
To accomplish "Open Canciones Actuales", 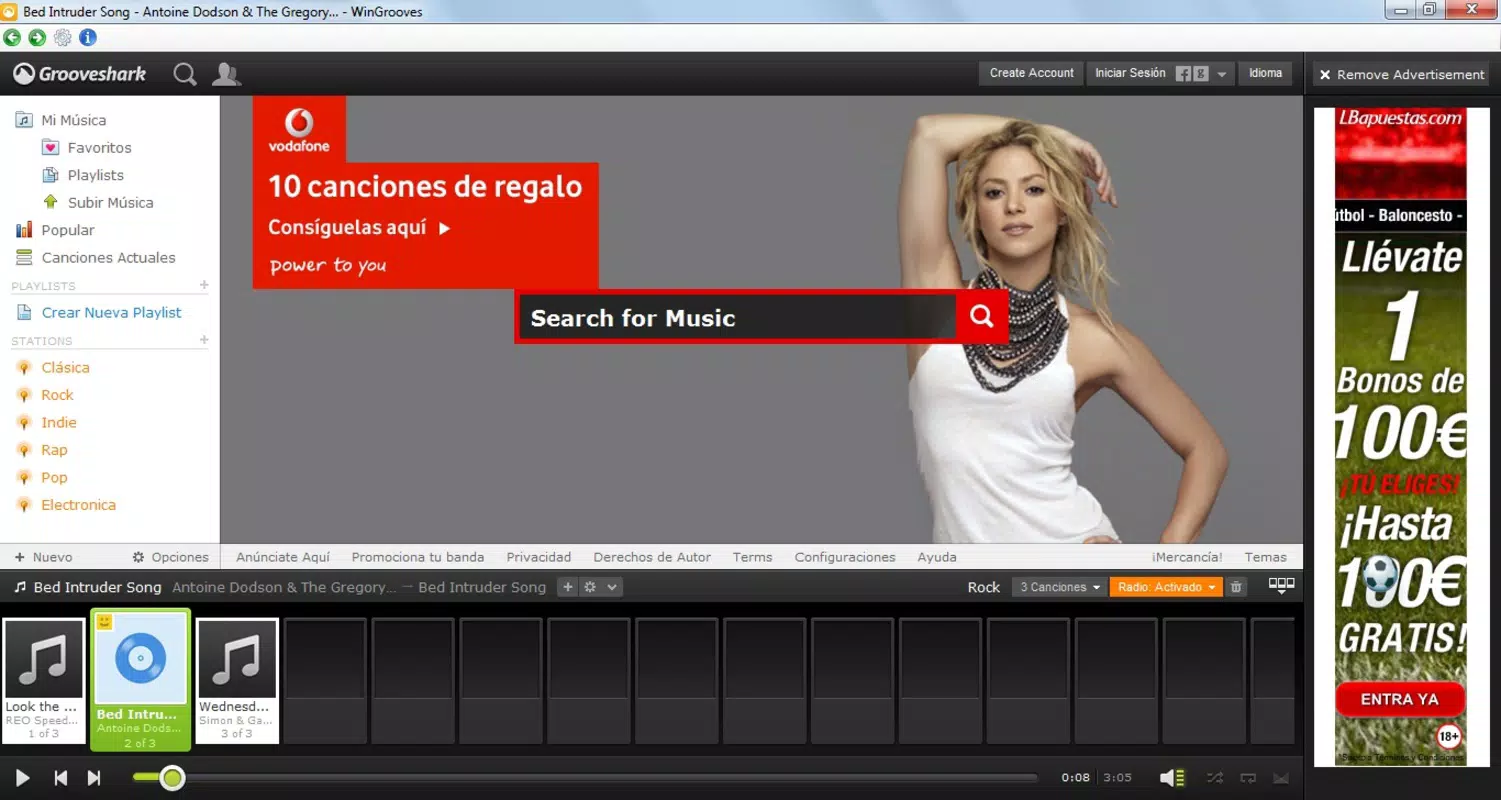I will tap(108, 257).
